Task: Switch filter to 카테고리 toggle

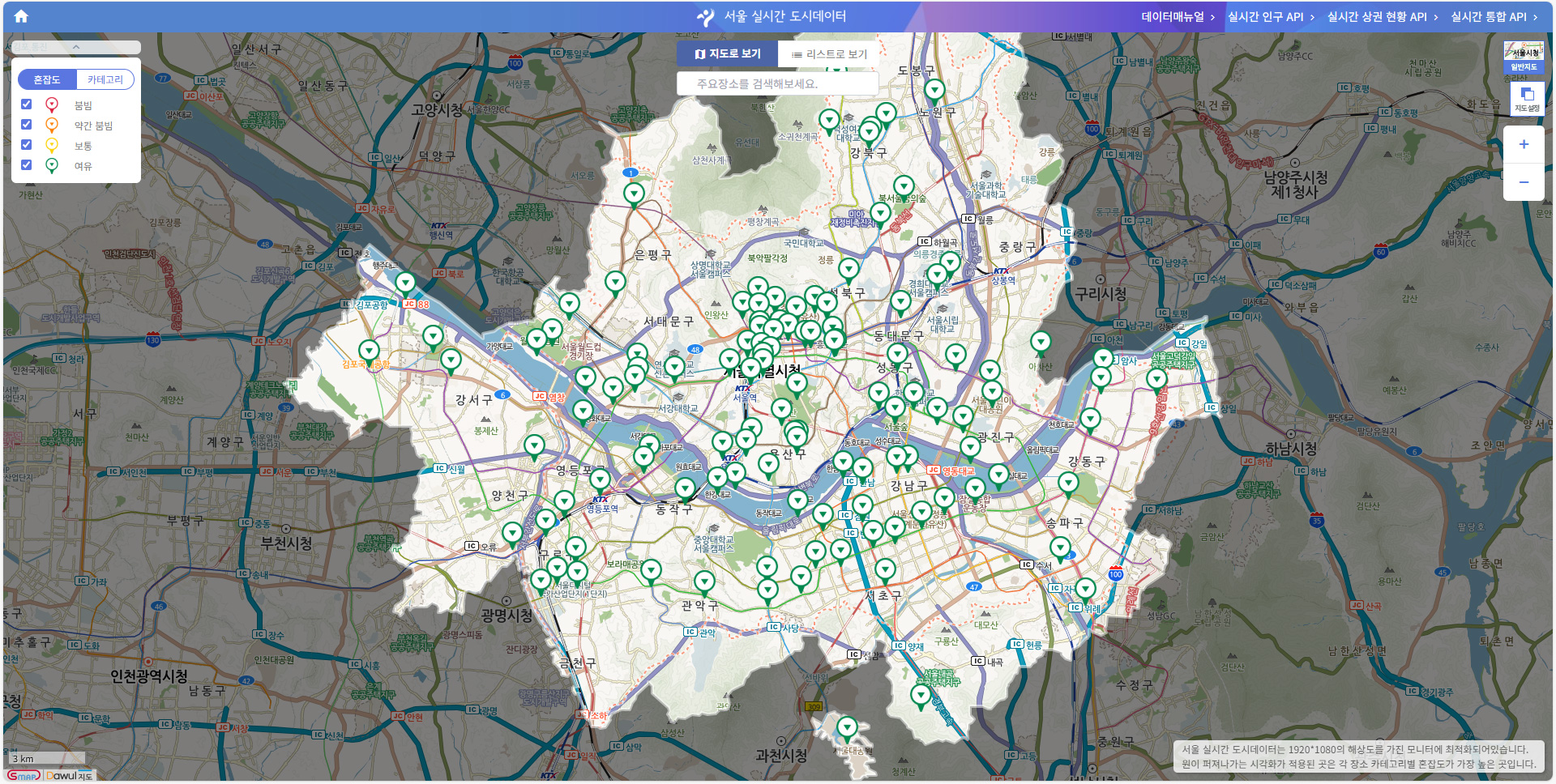Action: click(x=105, y=79)
